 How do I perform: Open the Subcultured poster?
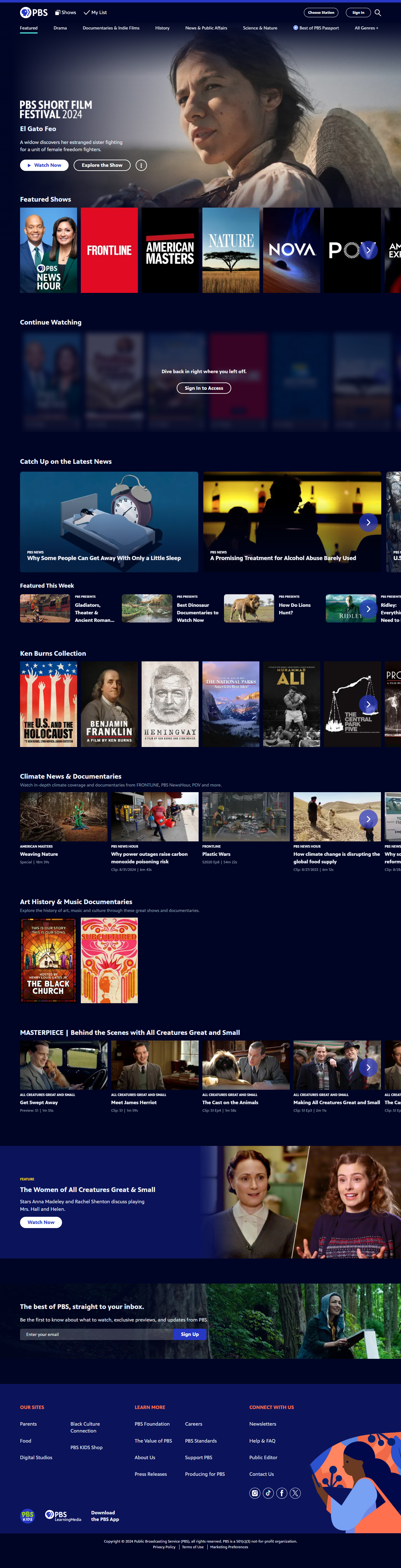pyautogui.click(x=110, y=961)
